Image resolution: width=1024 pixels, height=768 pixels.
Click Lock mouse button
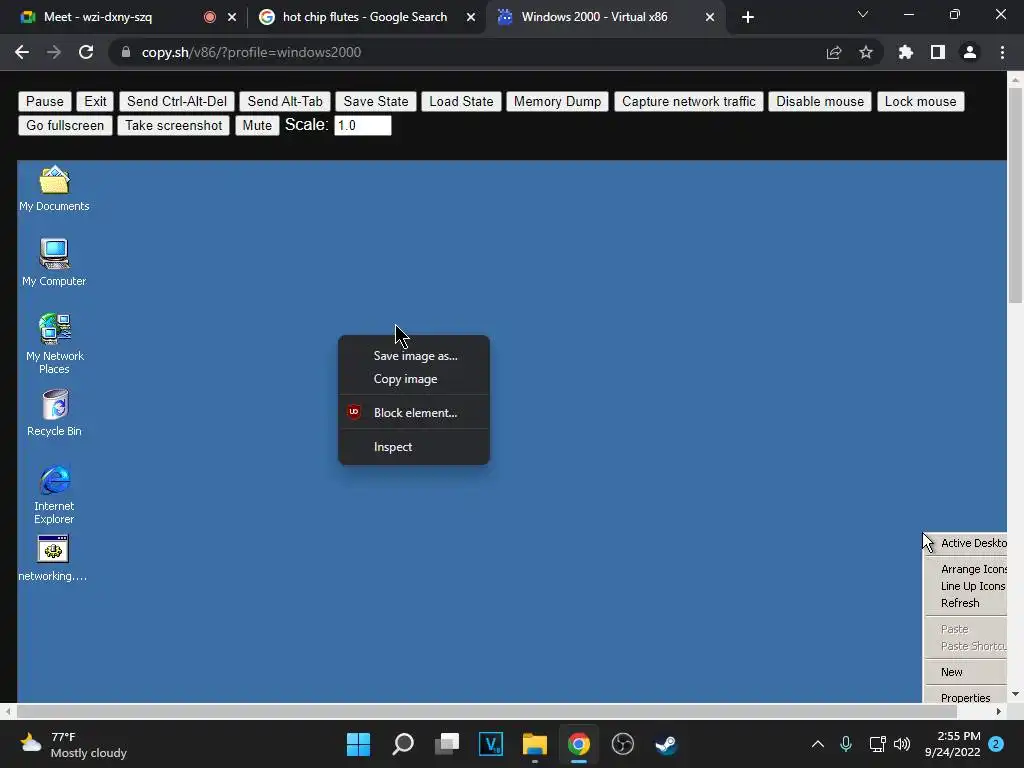tap(920, 101)
